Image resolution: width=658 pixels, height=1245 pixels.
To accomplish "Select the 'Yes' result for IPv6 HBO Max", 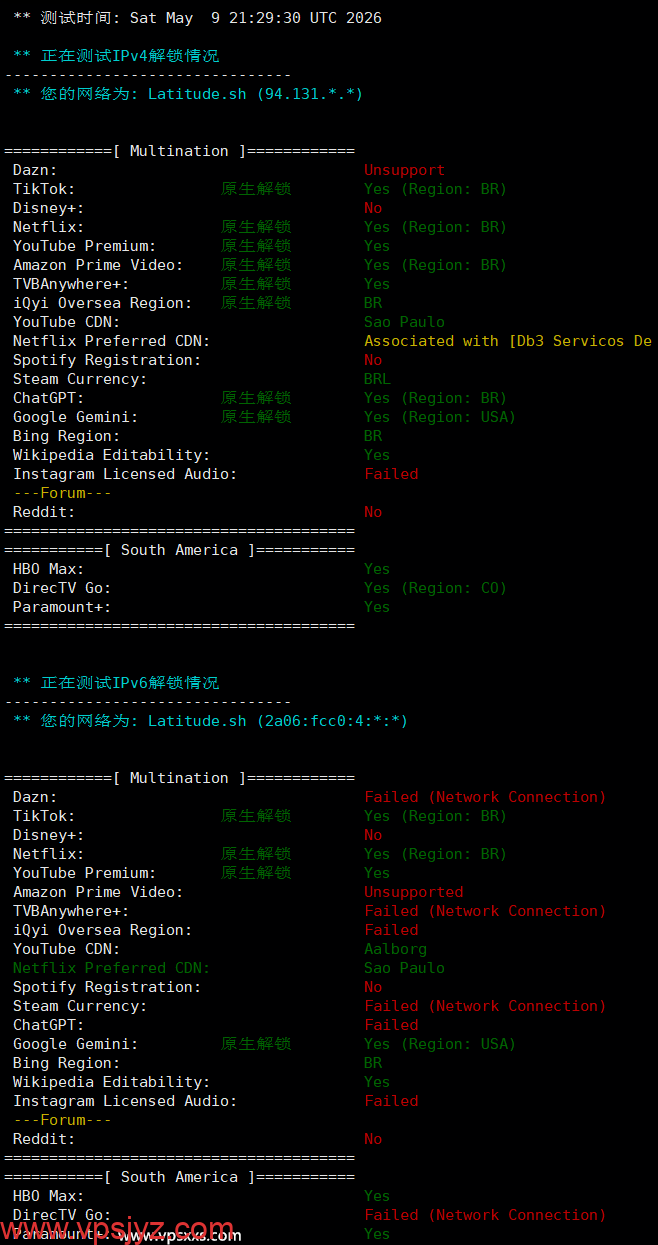I will [377, 1196].
